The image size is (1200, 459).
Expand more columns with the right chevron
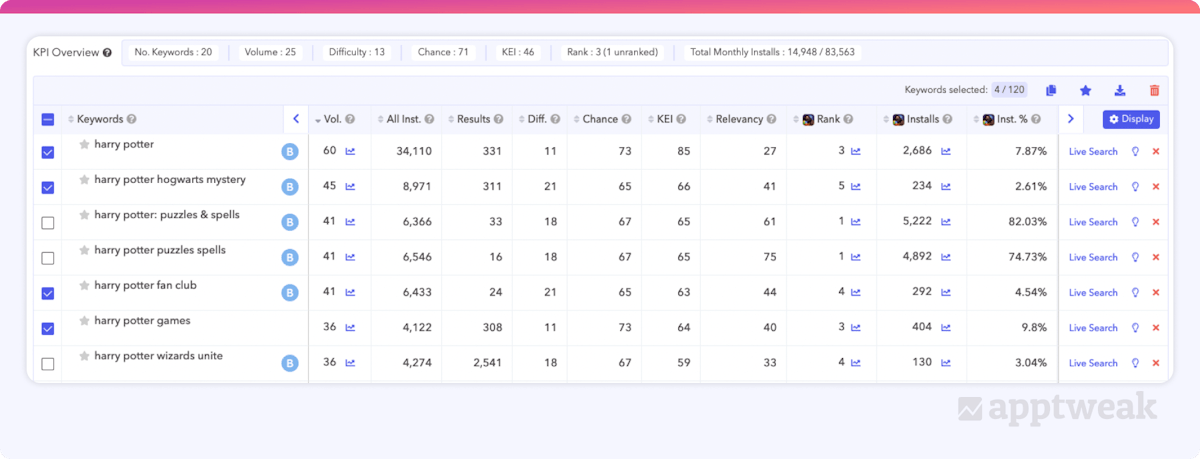(x=1070, y=119)
